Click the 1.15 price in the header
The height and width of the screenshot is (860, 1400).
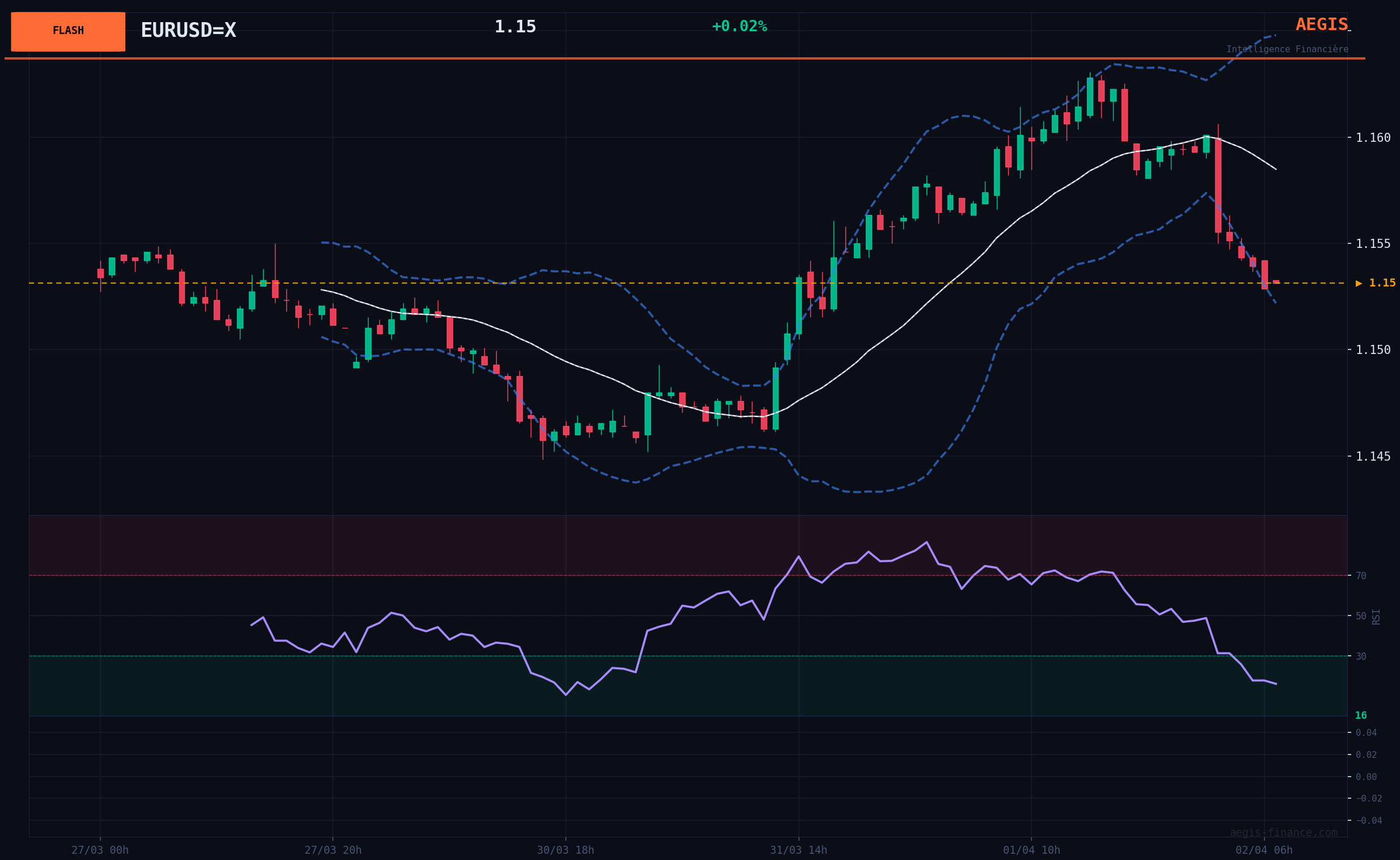coord(515,27)
